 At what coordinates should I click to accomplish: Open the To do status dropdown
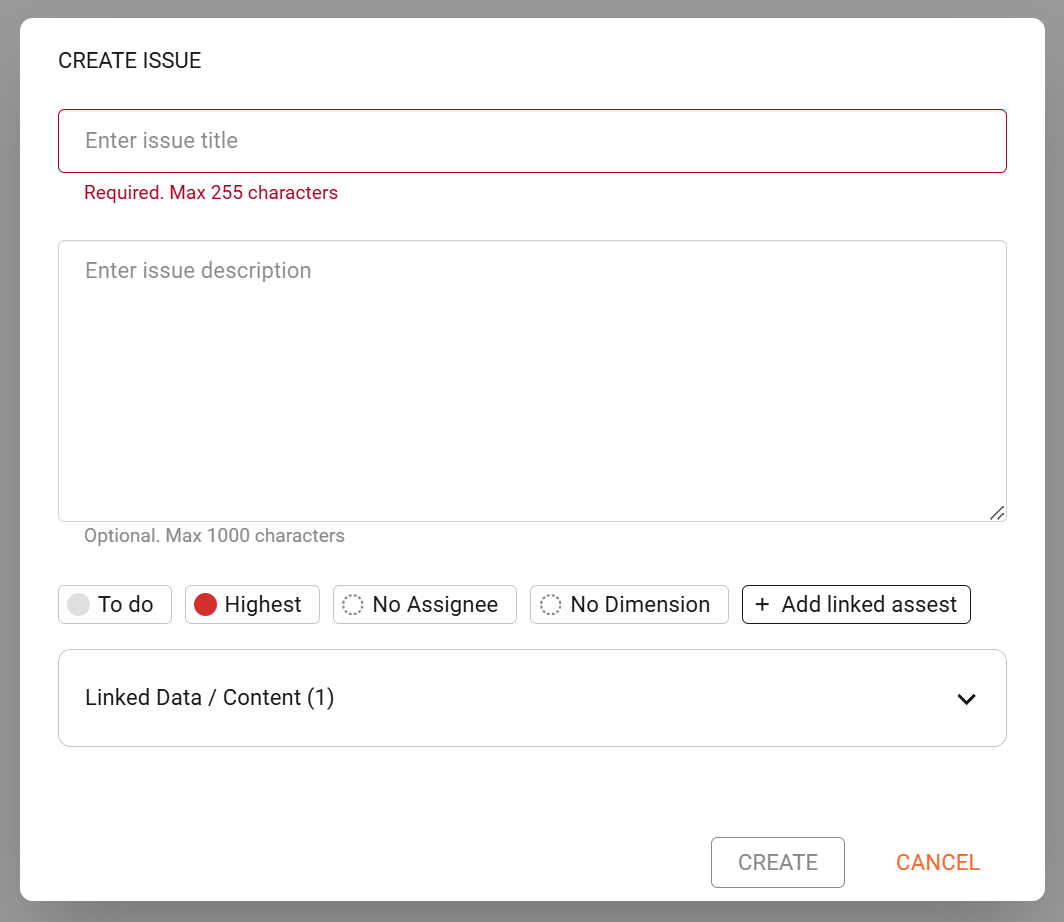click(126, 605)
